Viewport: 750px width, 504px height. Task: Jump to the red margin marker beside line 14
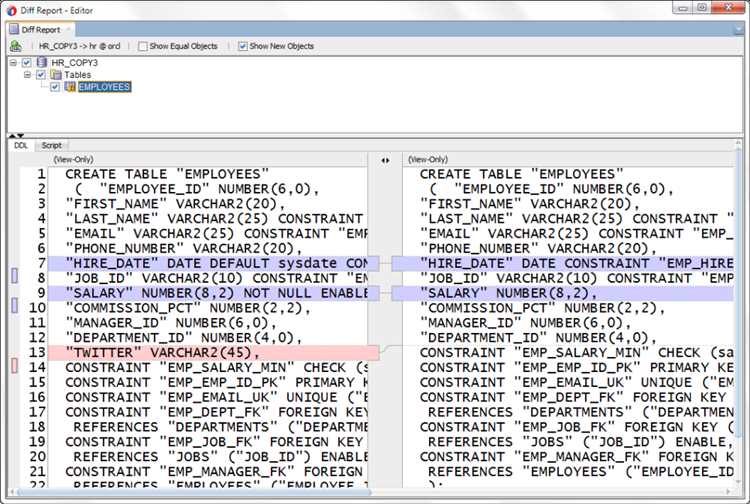click(x=15, y=366)
